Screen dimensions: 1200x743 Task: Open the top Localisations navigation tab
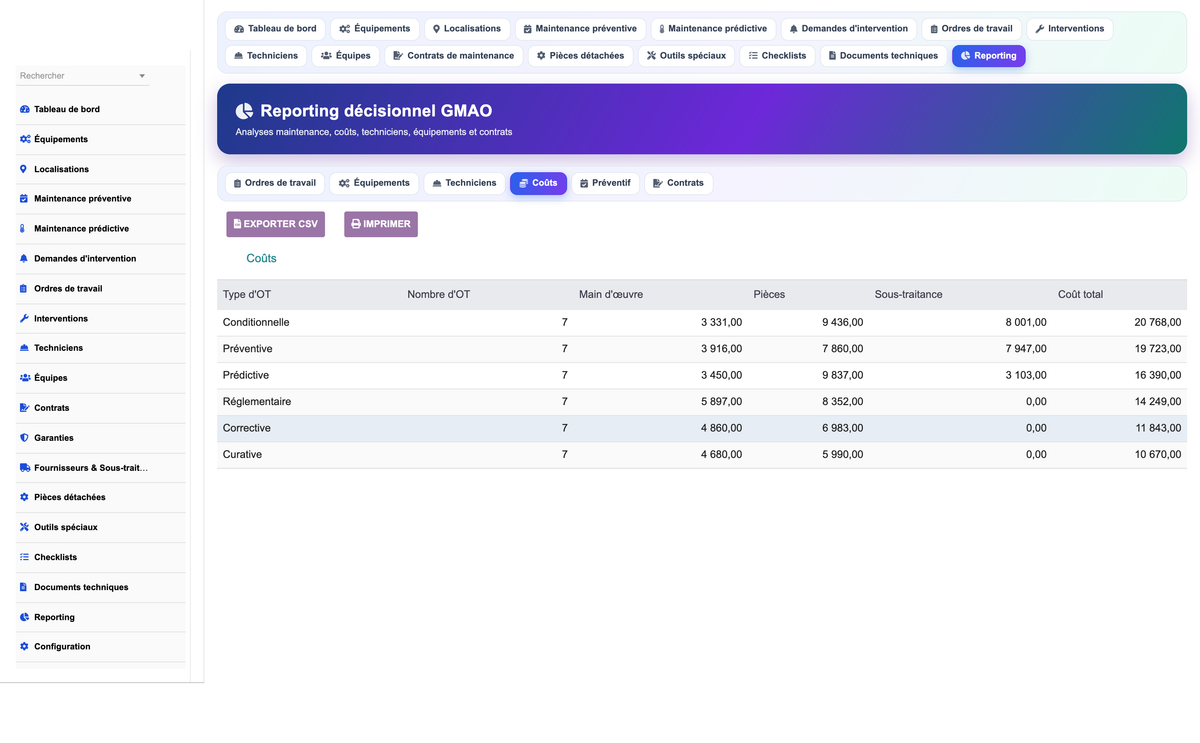(x=467, y=29)
